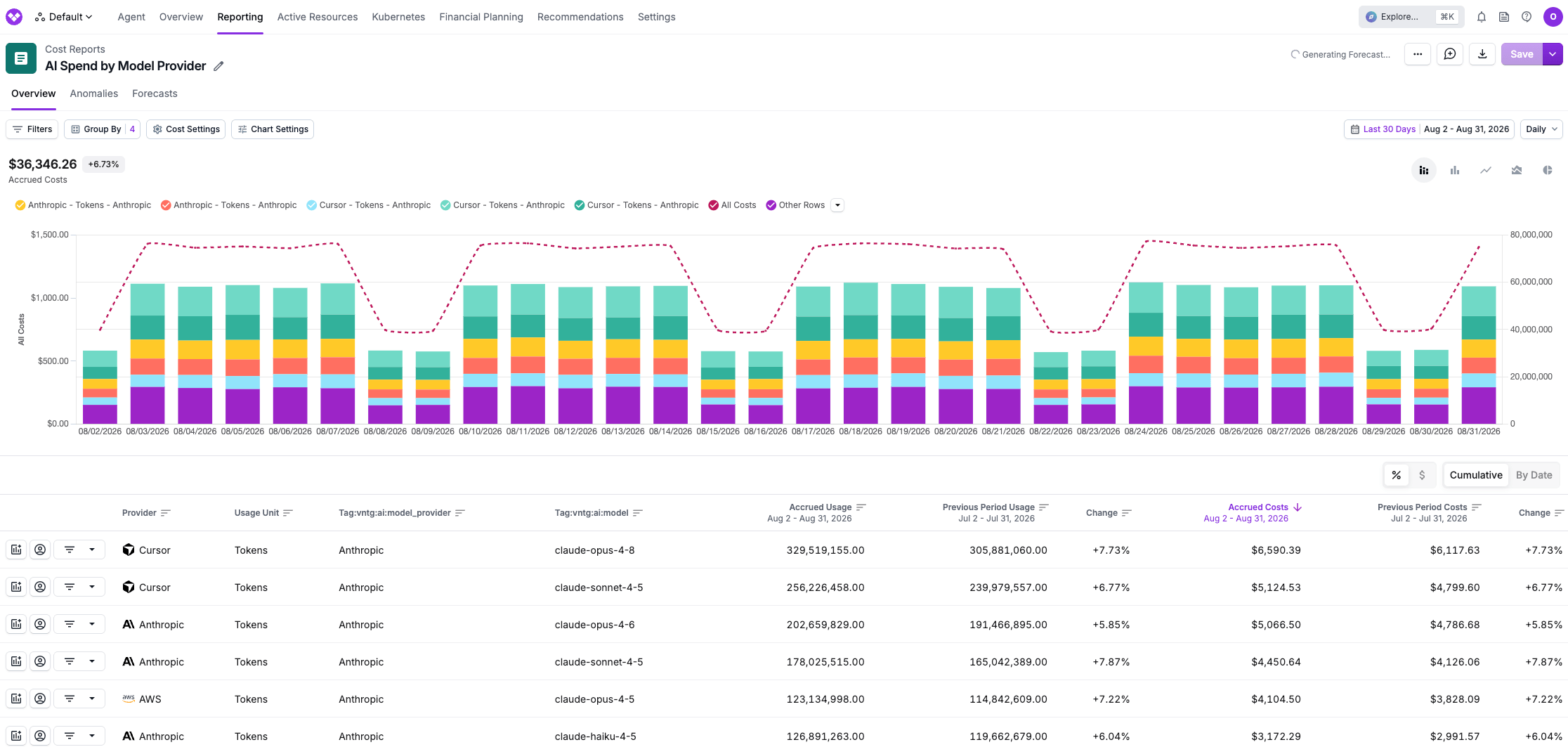Click the 08/18/2026 mint bar segment
The height and width of the screenshot is (747, 1568).
861,299
